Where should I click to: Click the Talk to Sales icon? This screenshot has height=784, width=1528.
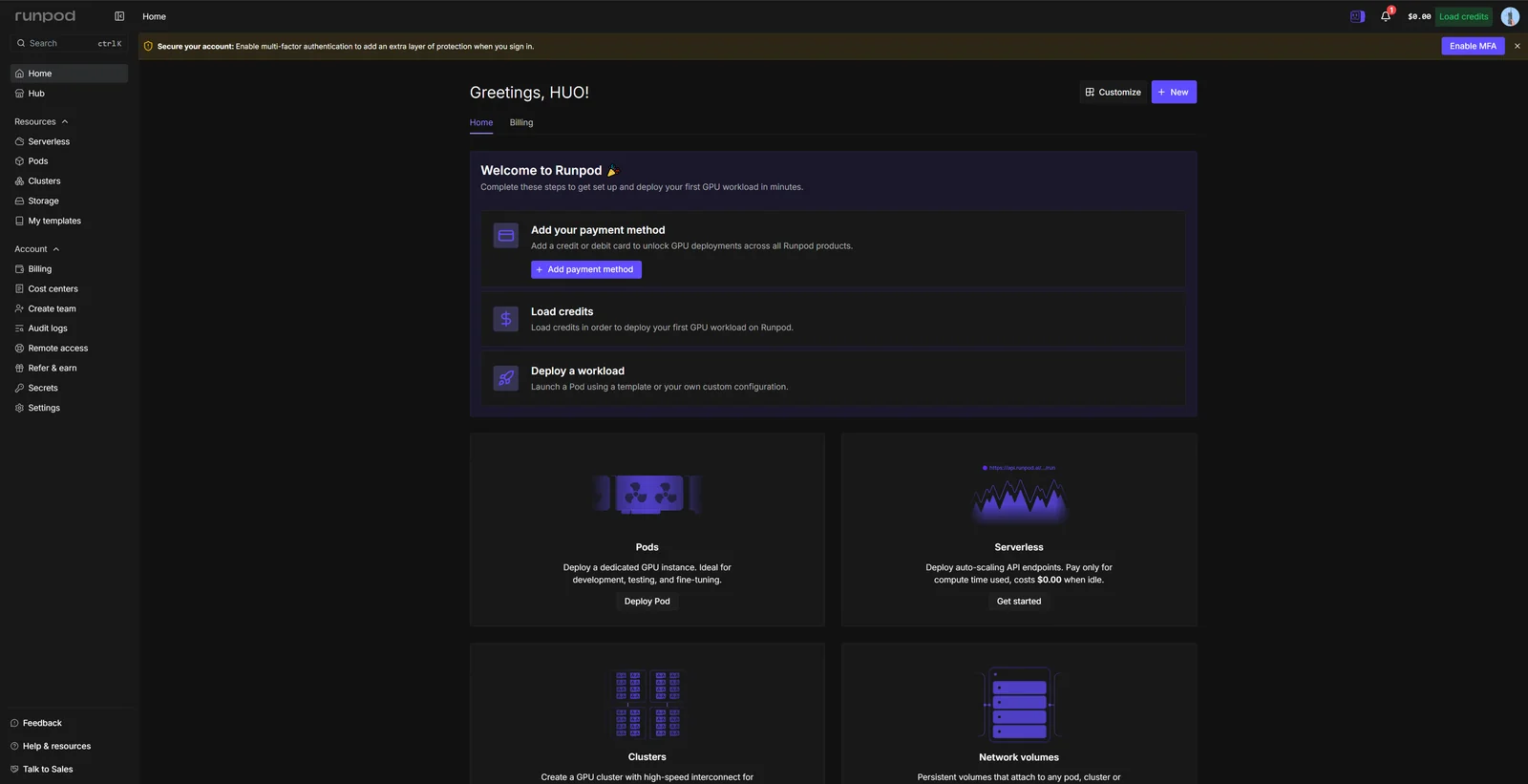pos(14,770)
